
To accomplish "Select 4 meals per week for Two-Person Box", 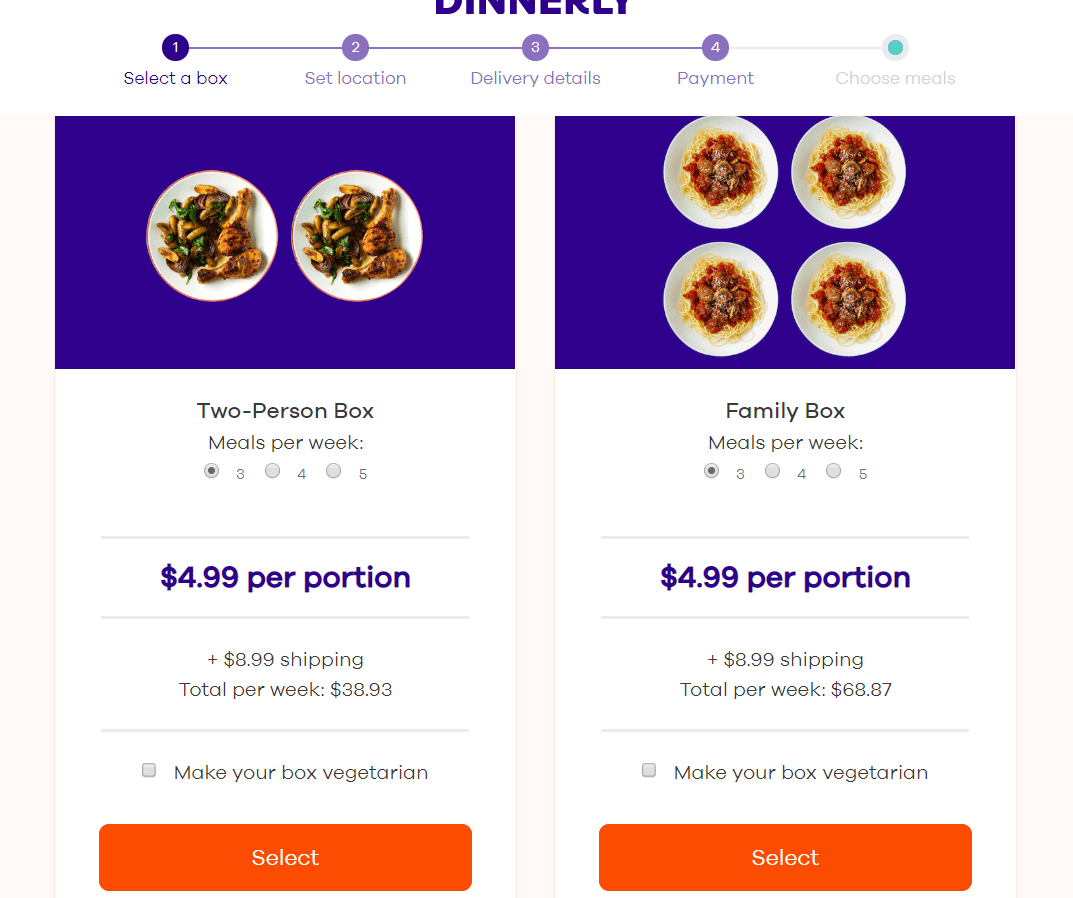I will 272,471.
